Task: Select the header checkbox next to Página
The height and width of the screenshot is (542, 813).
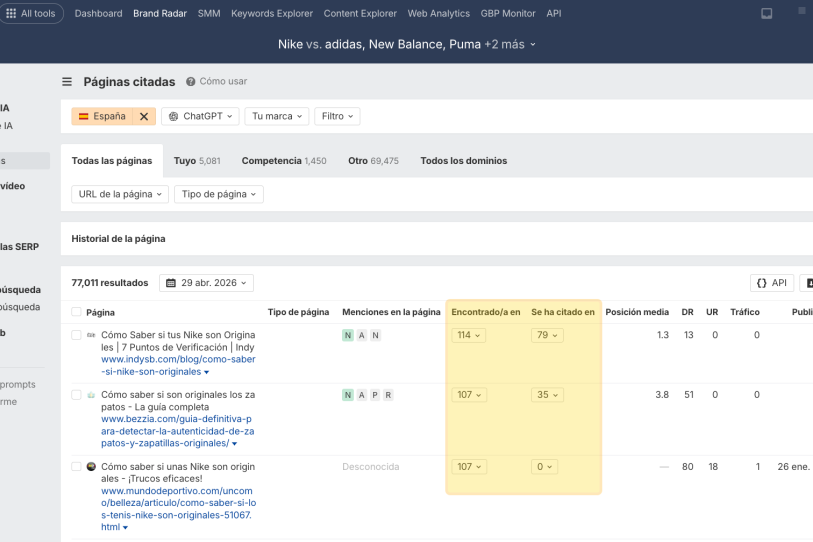Action: 76,312
